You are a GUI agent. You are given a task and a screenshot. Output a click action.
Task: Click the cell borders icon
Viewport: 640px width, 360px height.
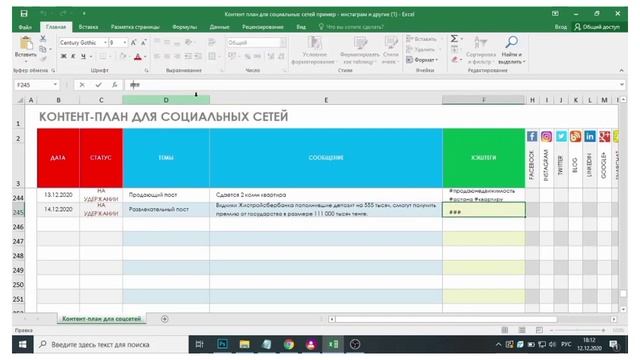click(103, 57)
